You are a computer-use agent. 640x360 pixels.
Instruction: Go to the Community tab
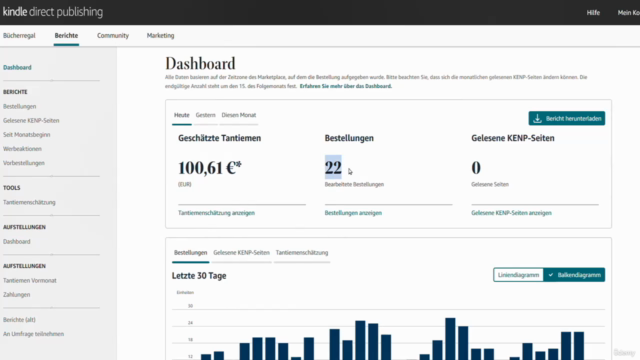pyautogui.click(x=113, y=36)
